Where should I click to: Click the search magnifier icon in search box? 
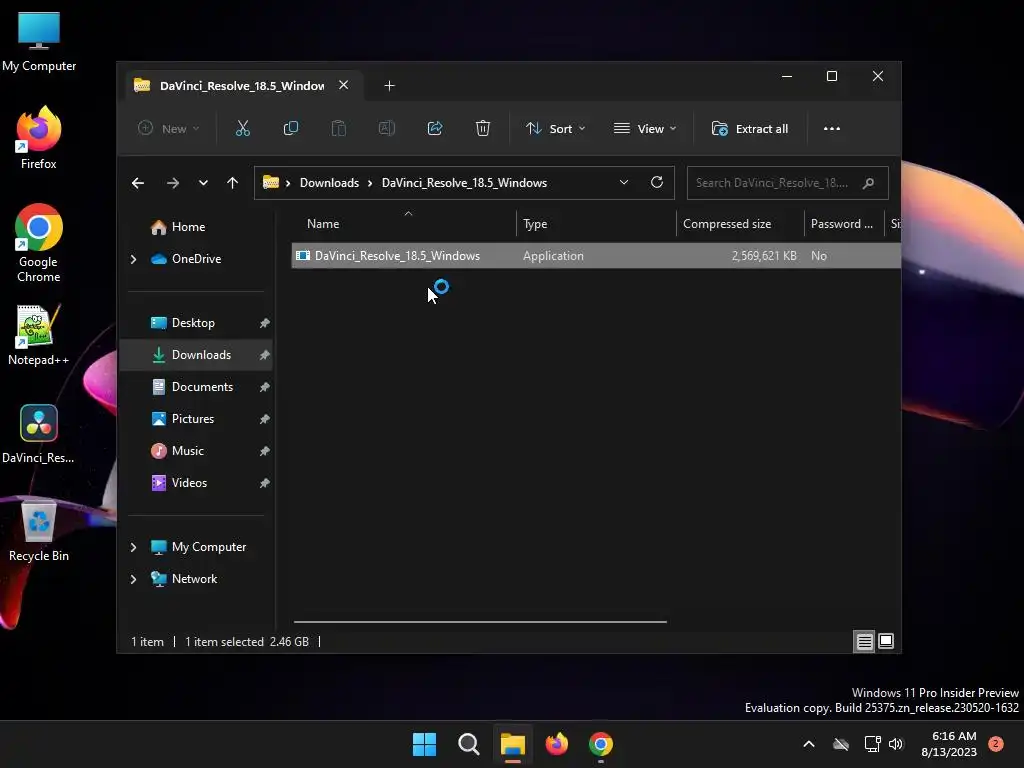pyautogui.click(x=868, y=183)
